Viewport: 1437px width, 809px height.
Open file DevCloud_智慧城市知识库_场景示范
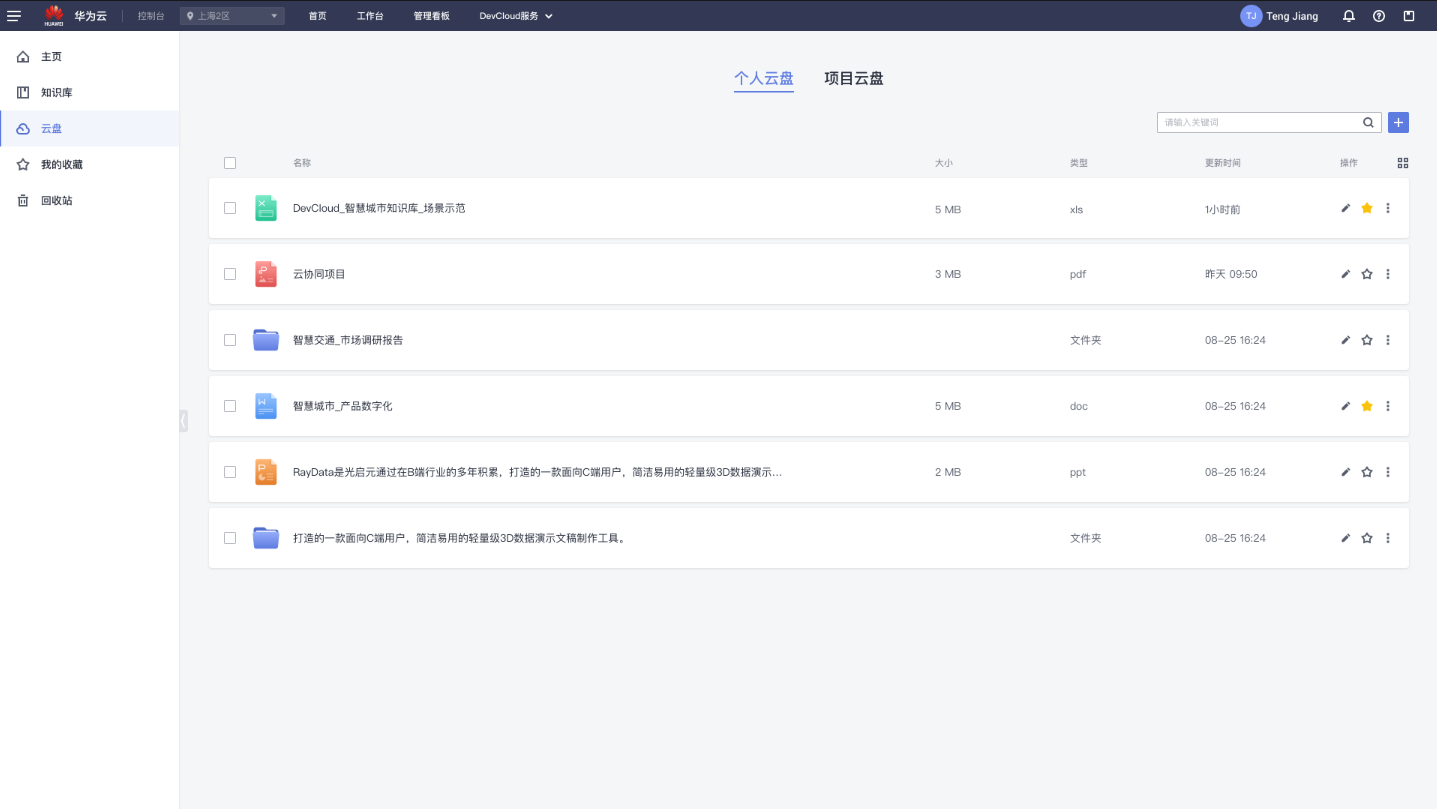point(379,208)
